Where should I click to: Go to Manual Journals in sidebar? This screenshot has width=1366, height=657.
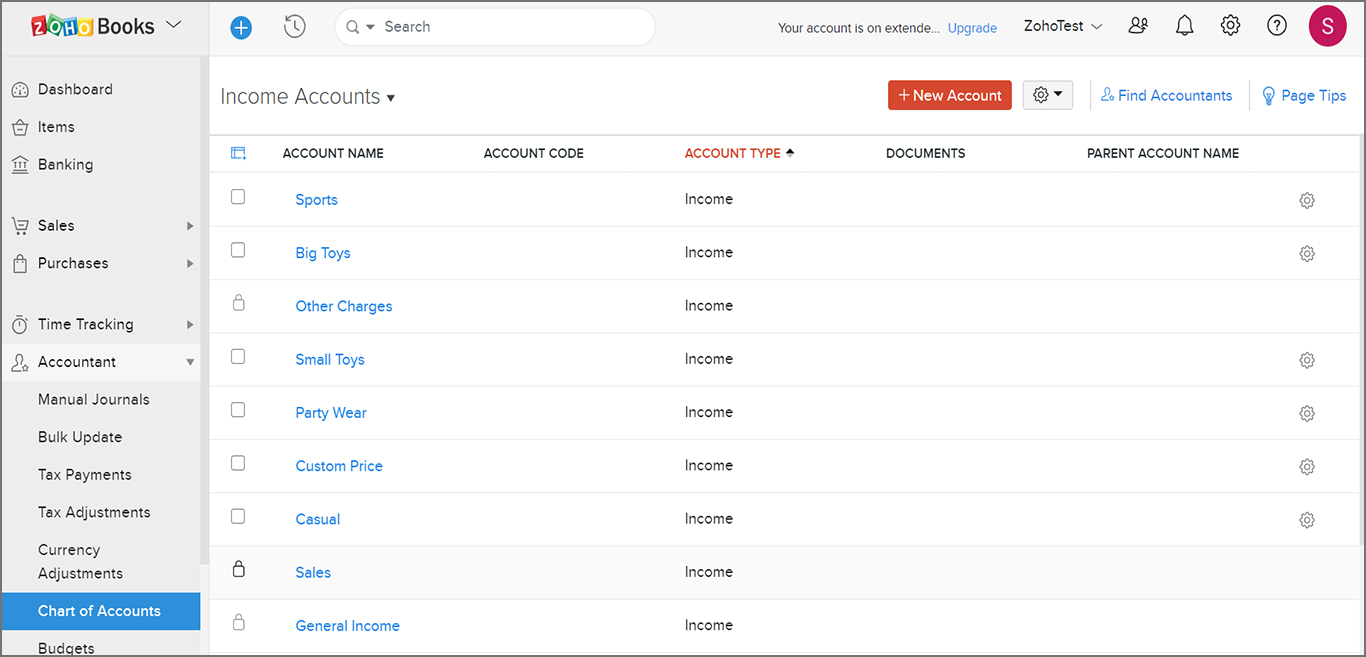click(x=94, y=399)
